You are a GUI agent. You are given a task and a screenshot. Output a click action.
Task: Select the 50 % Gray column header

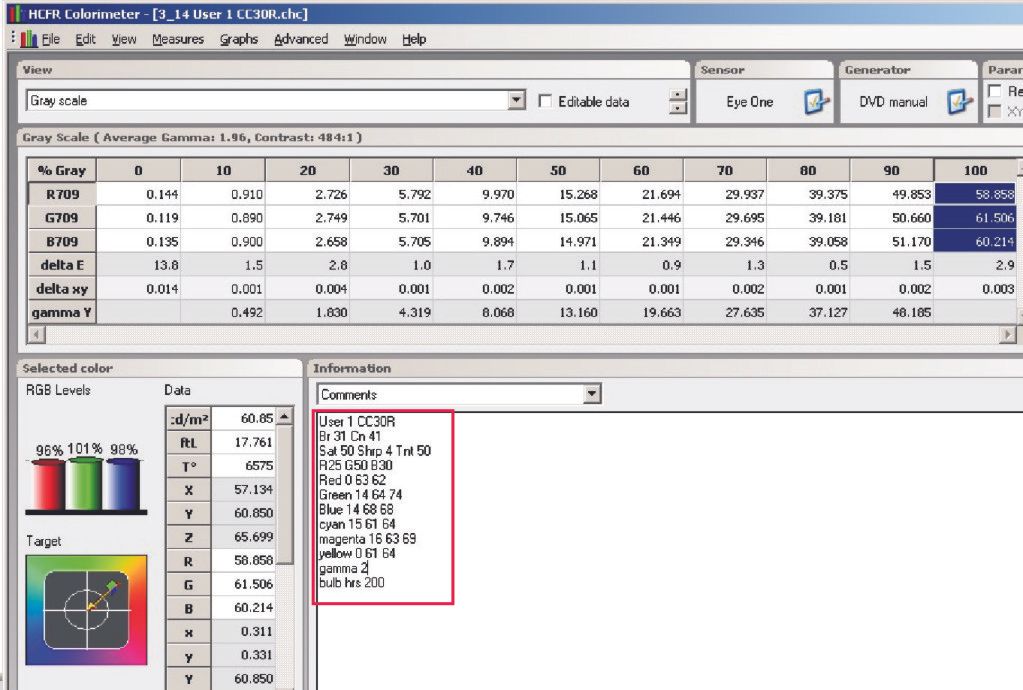coord(558,170)
